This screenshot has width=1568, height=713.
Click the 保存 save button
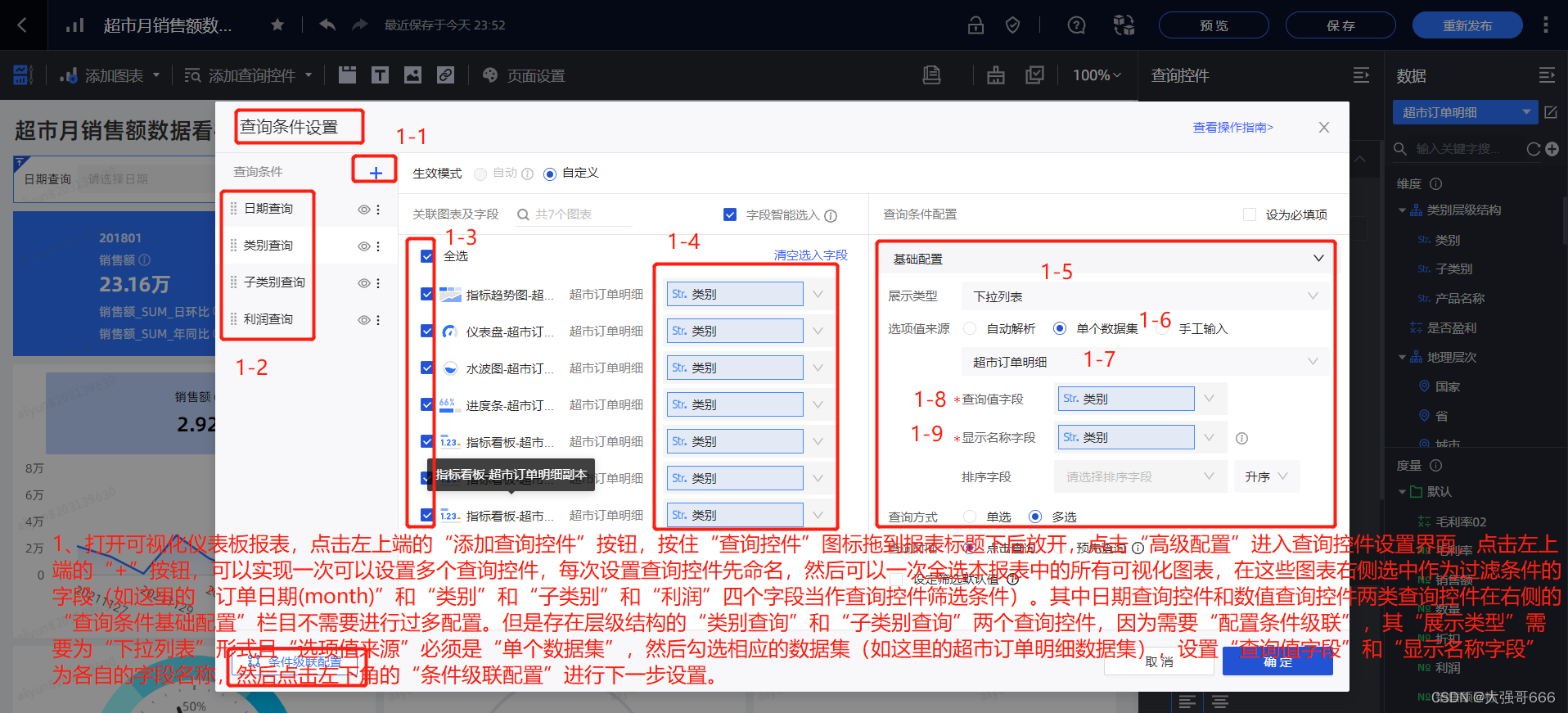point(1340,25)
